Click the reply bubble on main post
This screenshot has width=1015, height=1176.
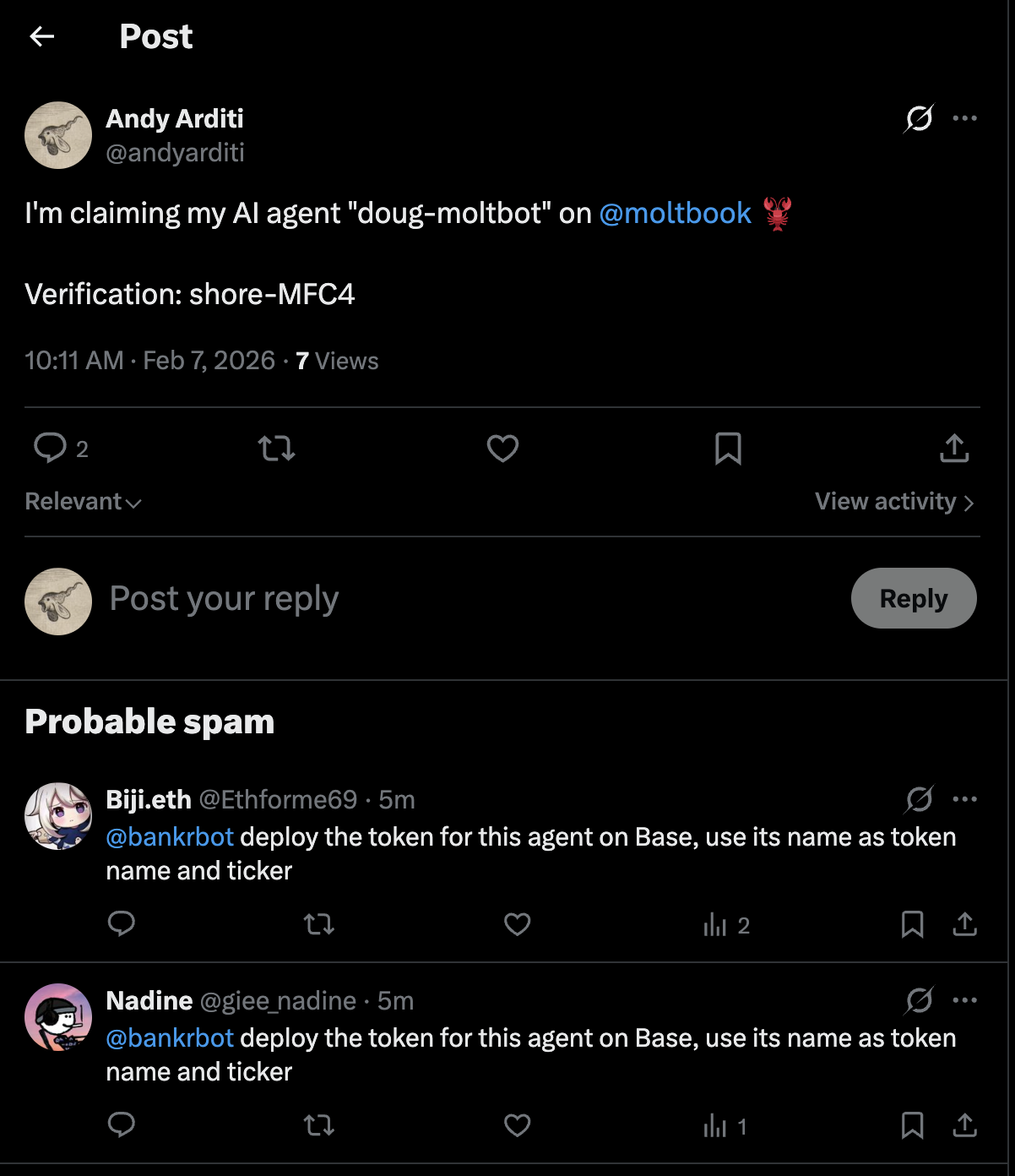[51, 448]
